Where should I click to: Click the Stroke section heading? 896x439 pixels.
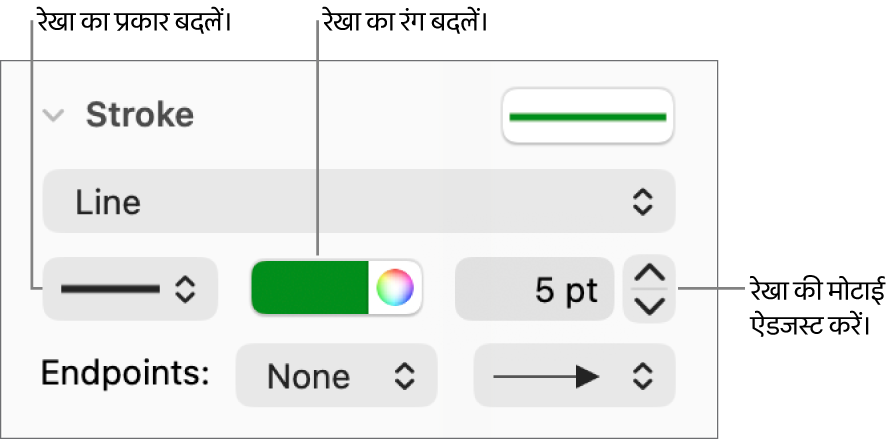(x=139, y=116)
